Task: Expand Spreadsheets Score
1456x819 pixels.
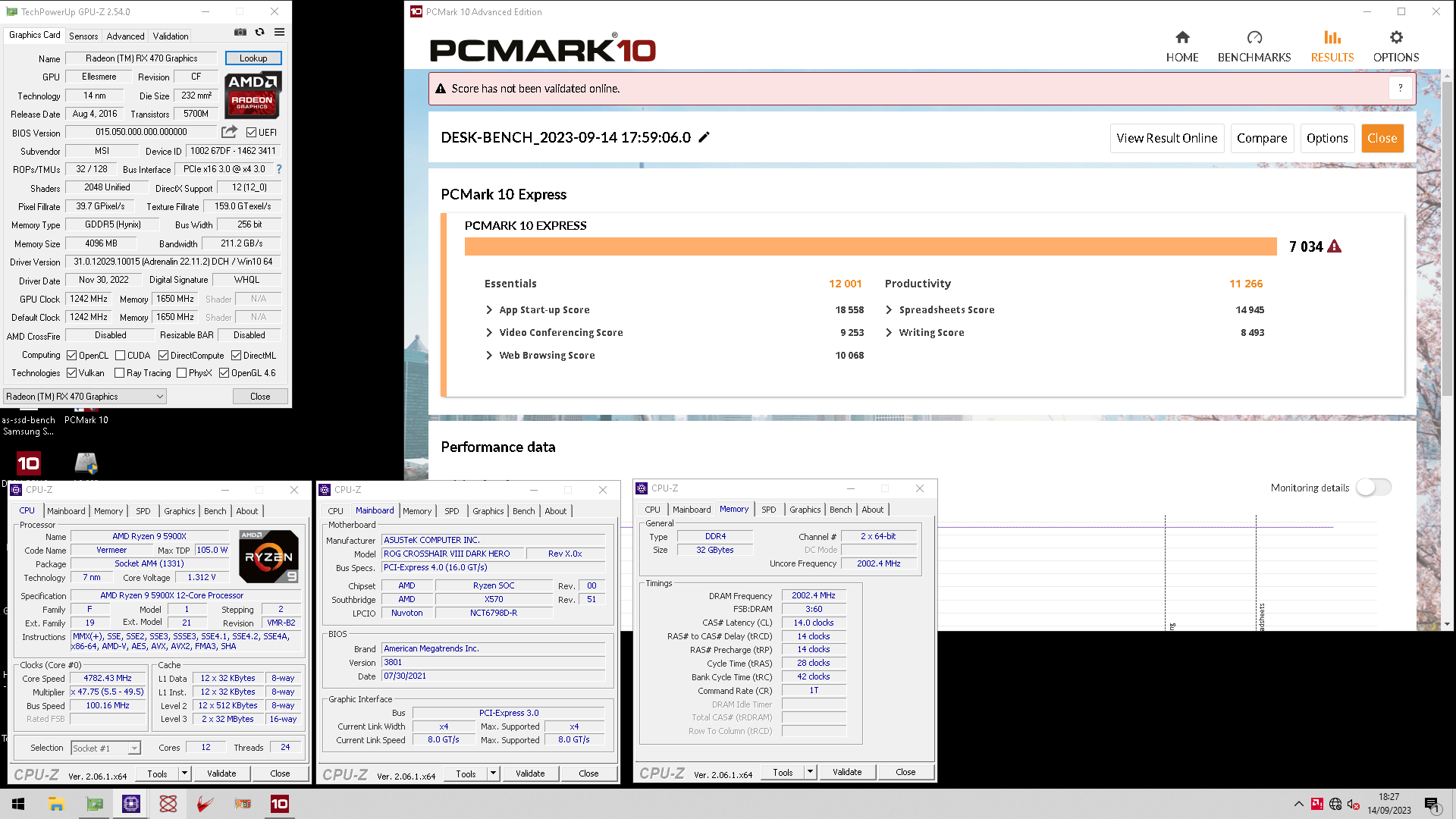Action: pos(889,310)
